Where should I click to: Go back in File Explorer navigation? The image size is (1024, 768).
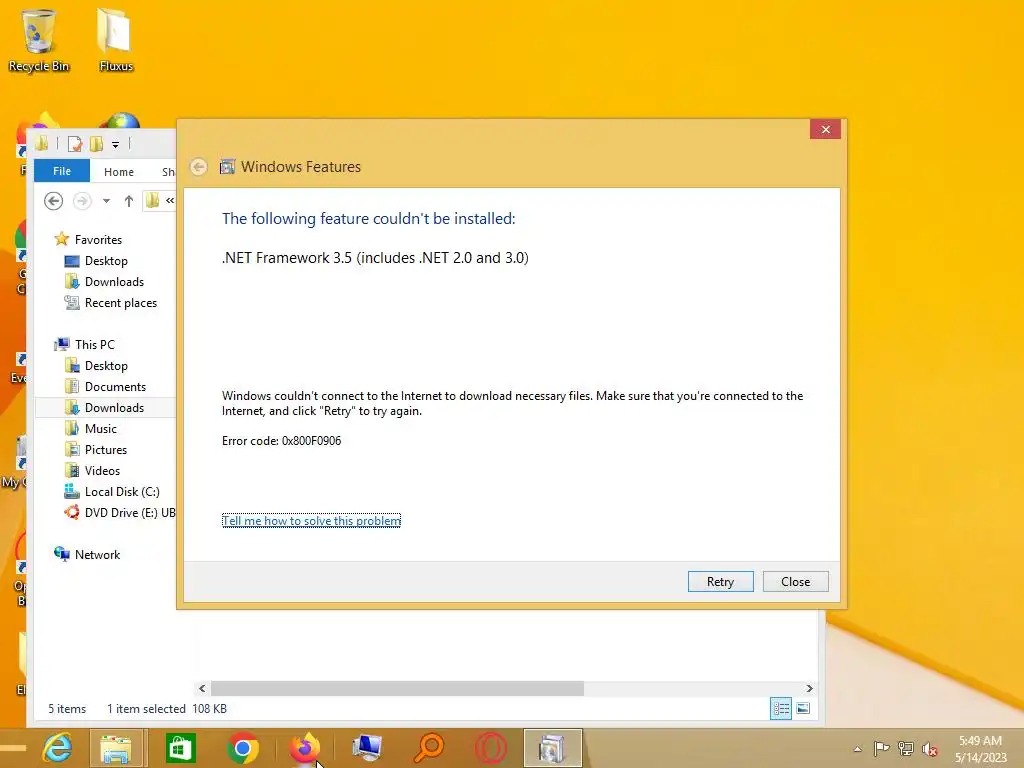click(54, 200)
